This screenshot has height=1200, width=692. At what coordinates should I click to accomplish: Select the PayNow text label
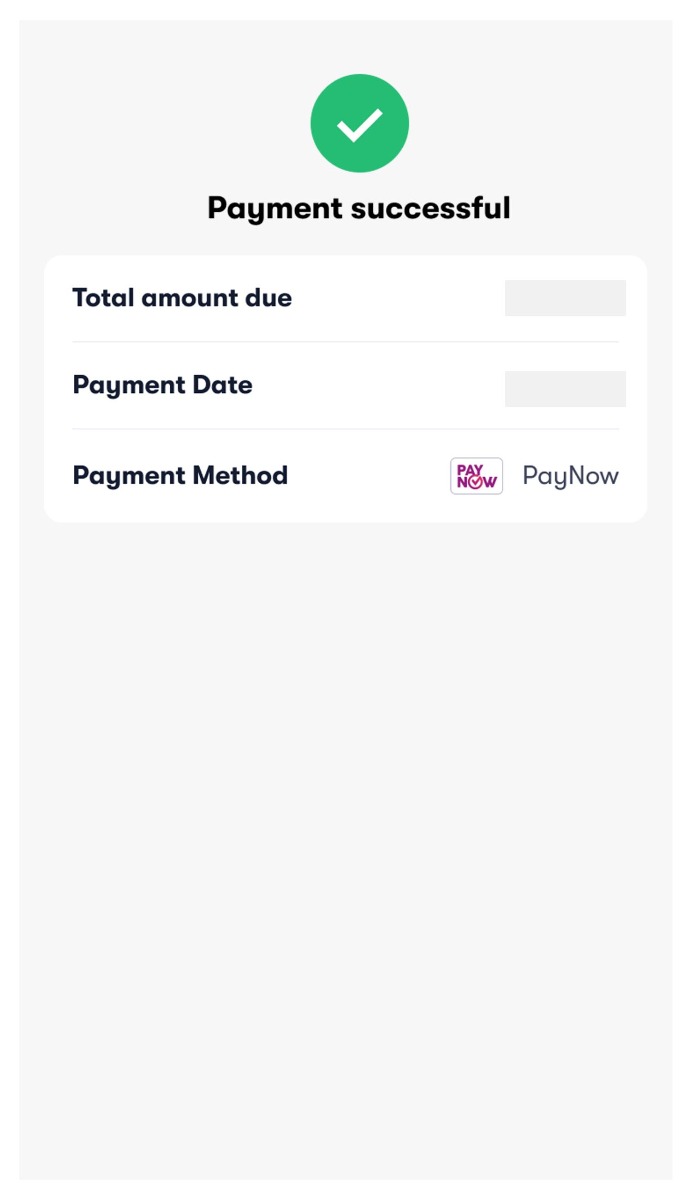tap(570, 475)
